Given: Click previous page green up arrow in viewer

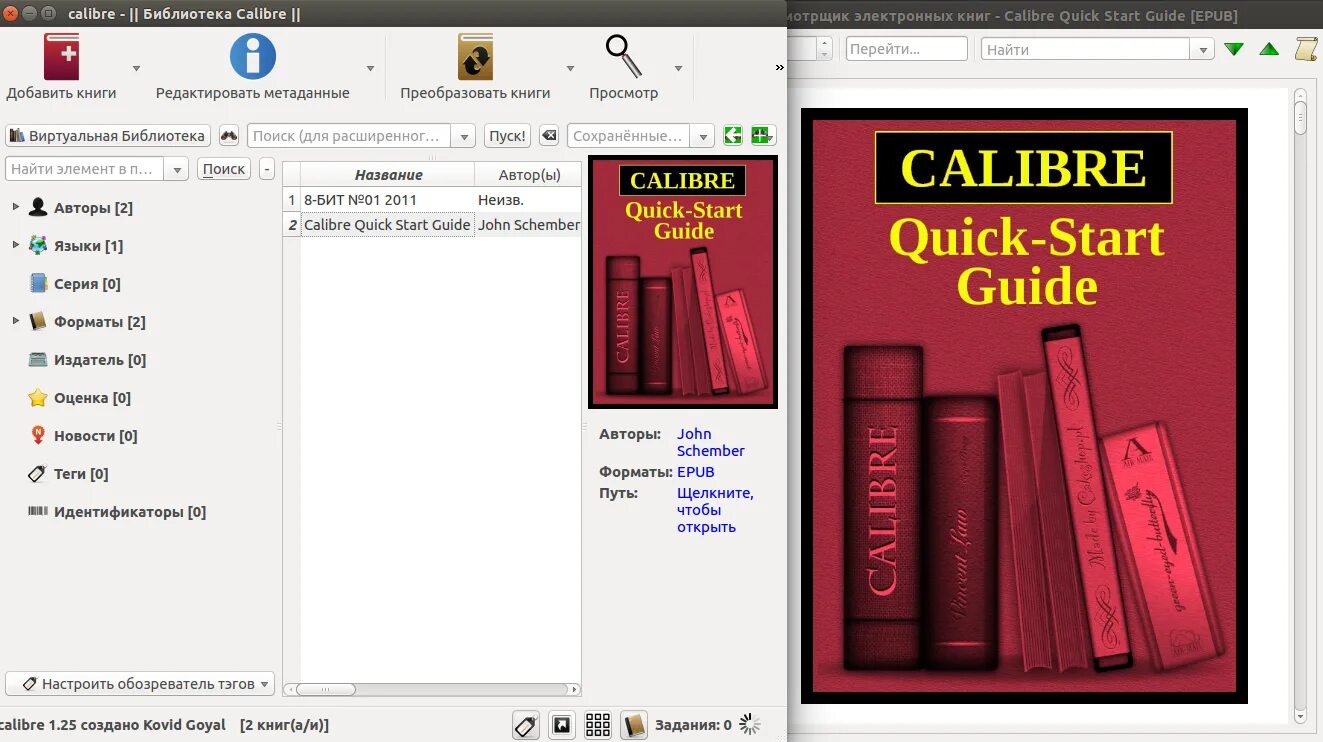Looking at the screenshot, I should 1269,49.
